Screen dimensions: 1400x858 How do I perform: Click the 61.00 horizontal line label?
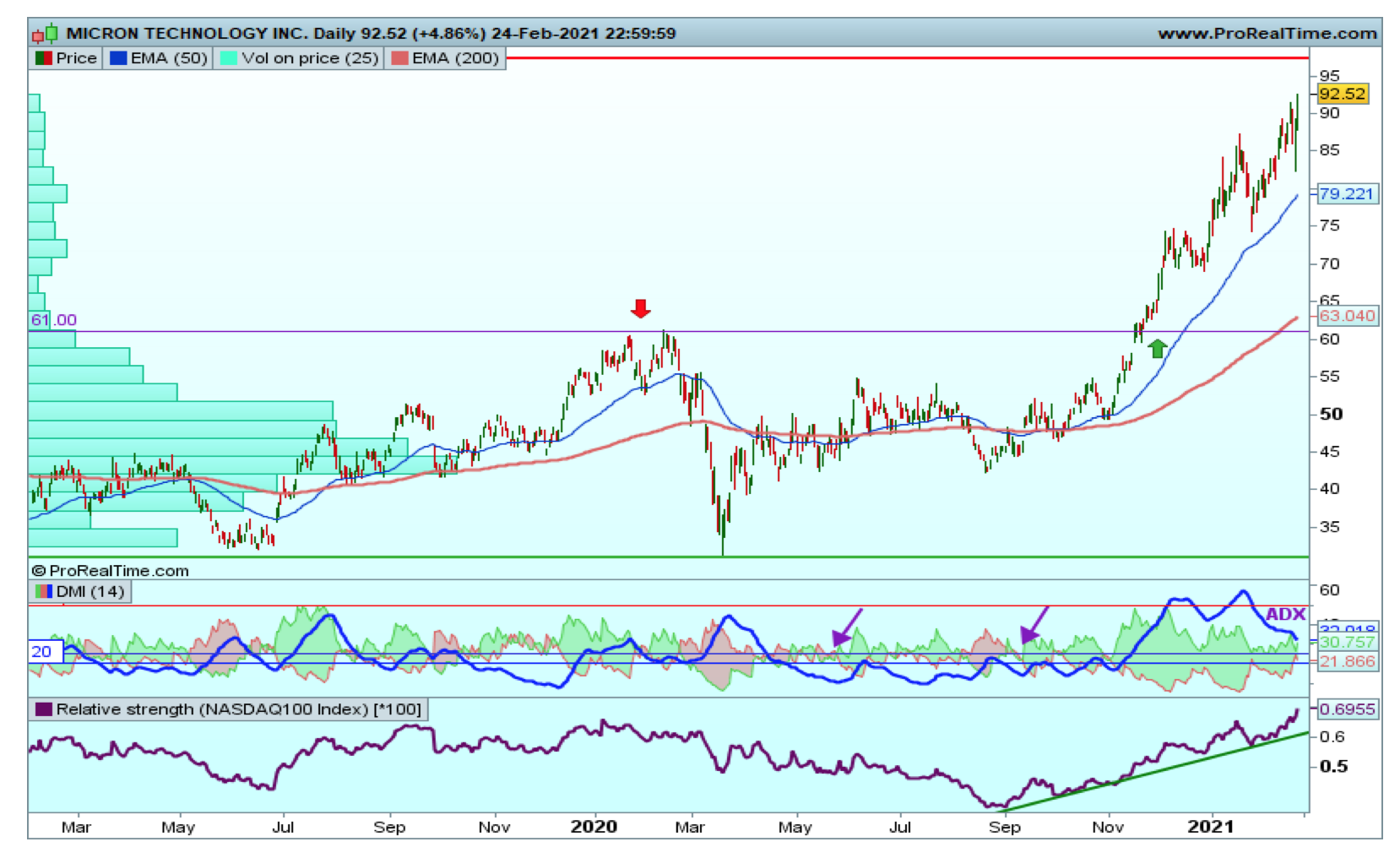(54, 320)
